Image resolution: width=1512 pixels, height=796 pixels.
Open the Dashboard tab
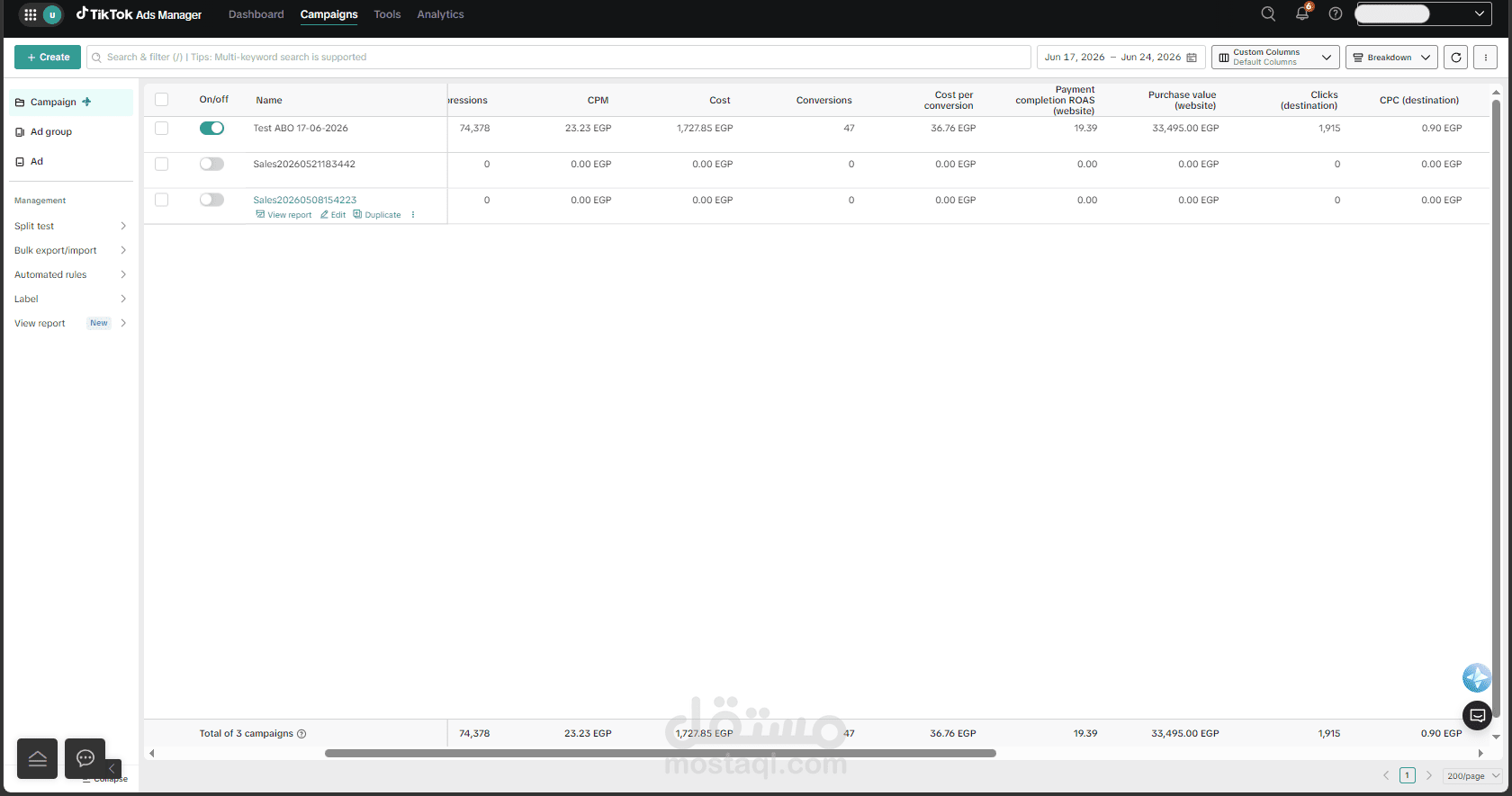point(256,14)
